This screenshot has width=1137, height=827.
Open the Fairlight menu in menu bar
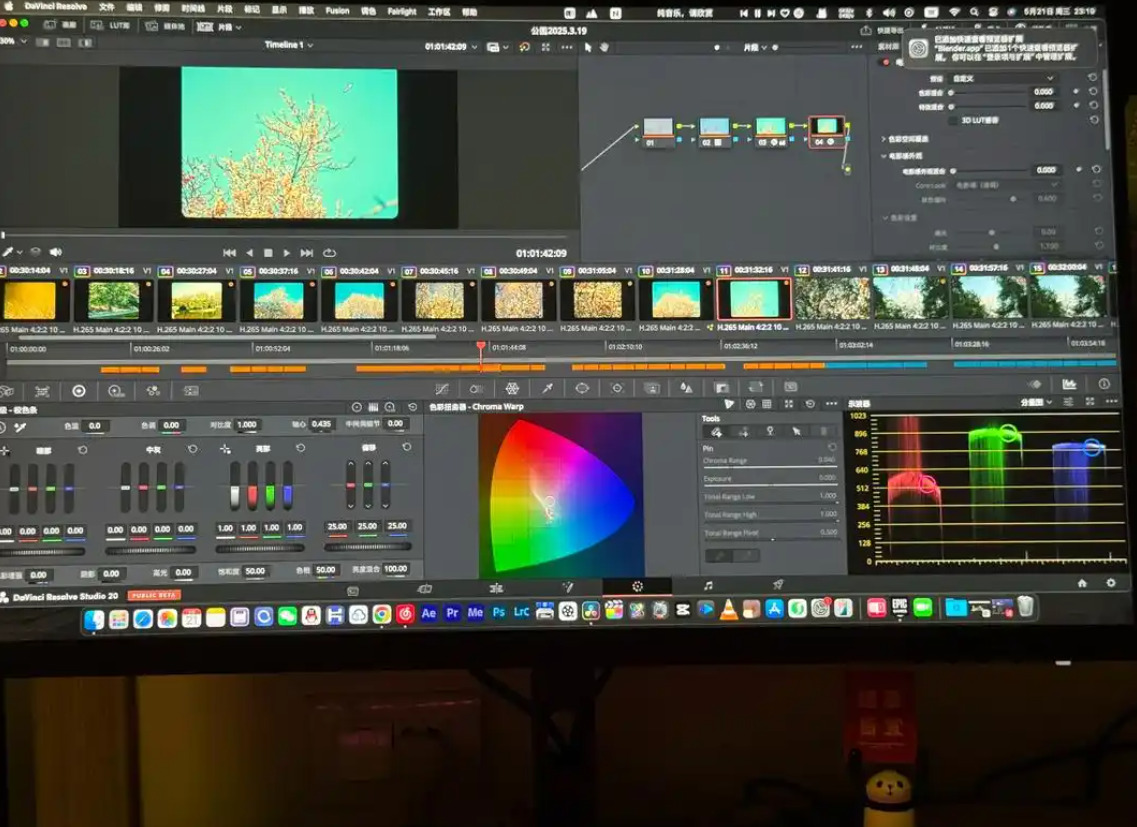400,9
